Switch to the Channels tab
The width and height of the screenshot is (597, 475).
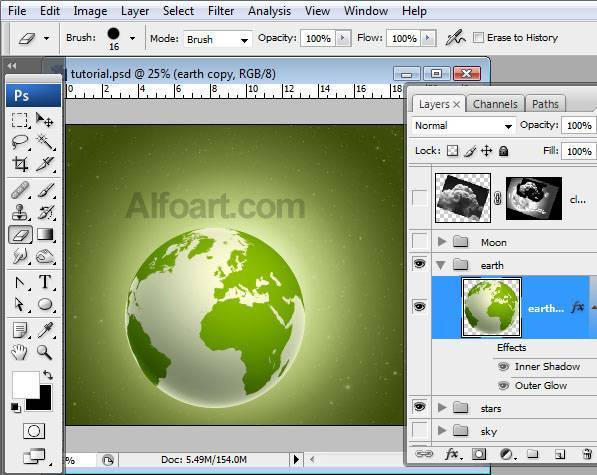495,104
